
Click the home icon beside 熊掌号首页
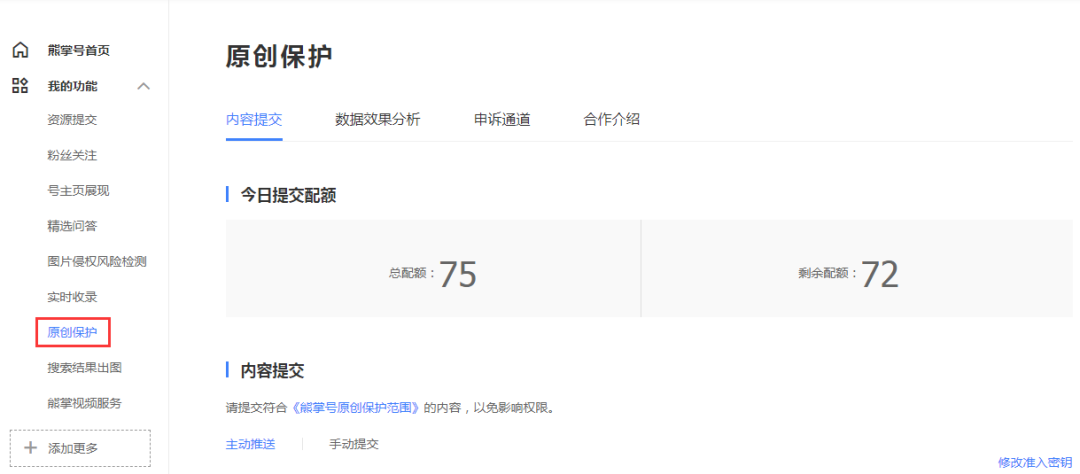20,50
